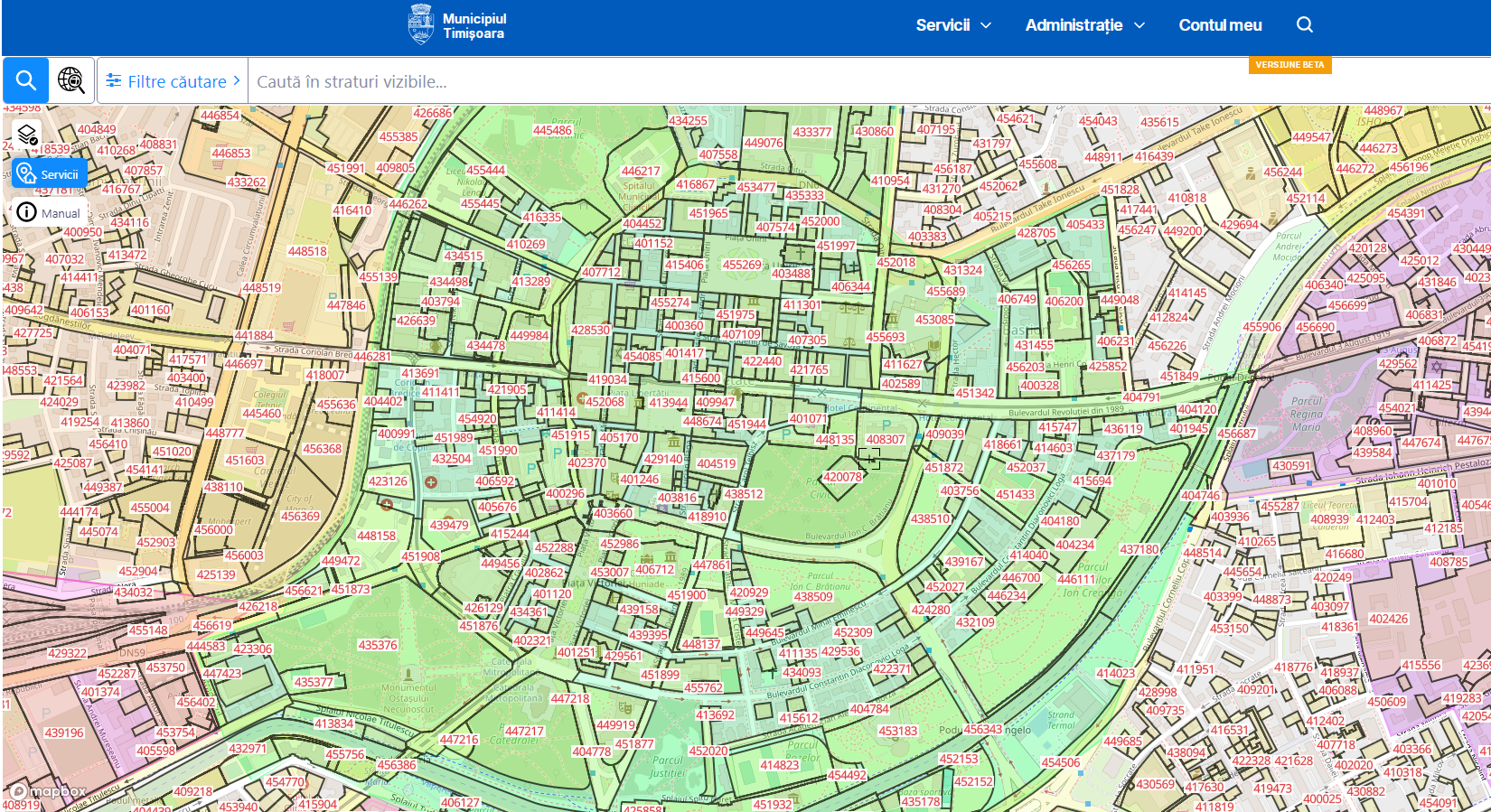Viewport: 1491px width, 812px height.
Task: Select parcel label 453085
Action: coord(934,319)
